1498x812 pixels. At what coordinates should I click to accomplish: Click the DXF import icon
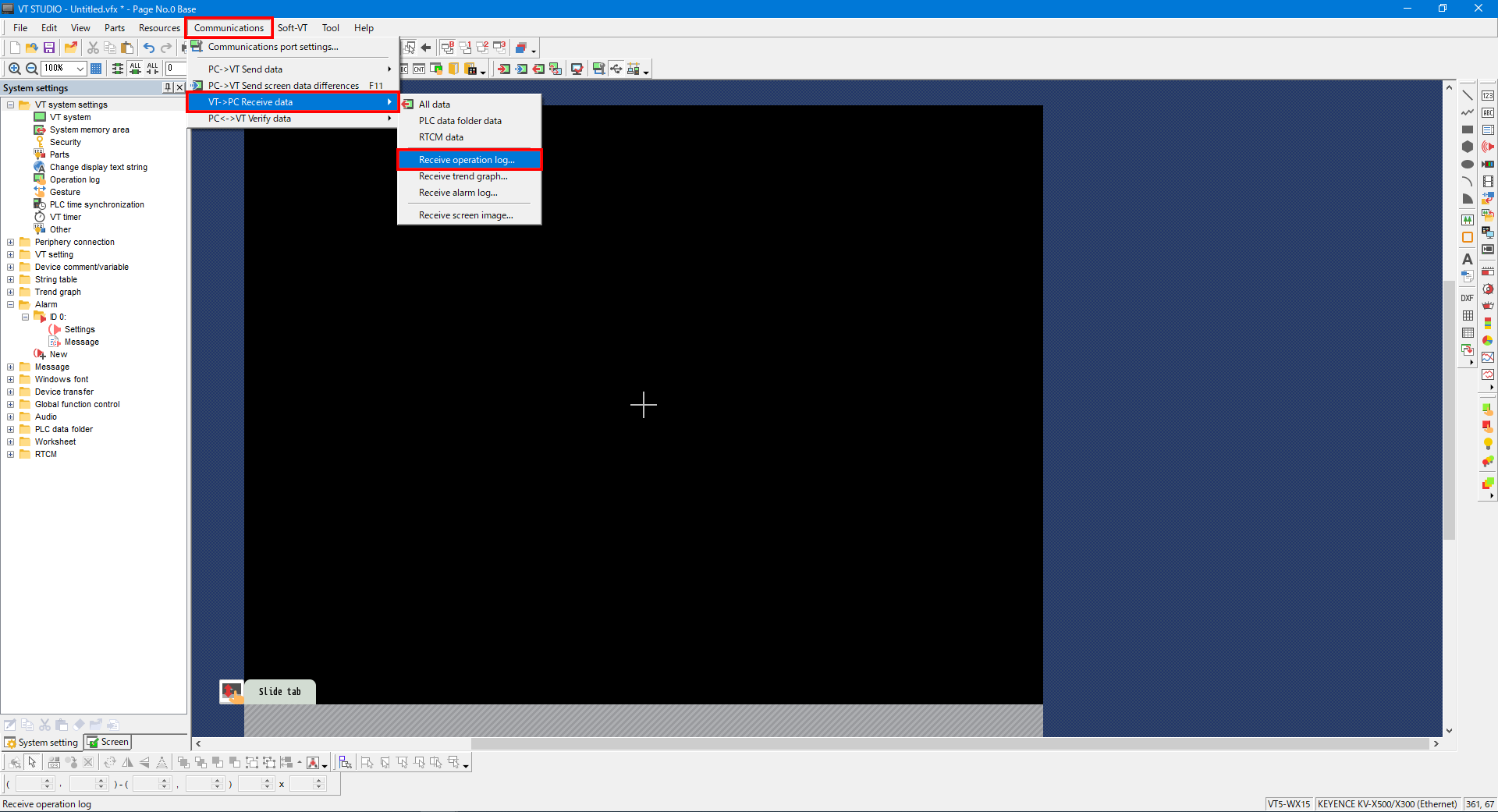click(x=1468, y=298)
